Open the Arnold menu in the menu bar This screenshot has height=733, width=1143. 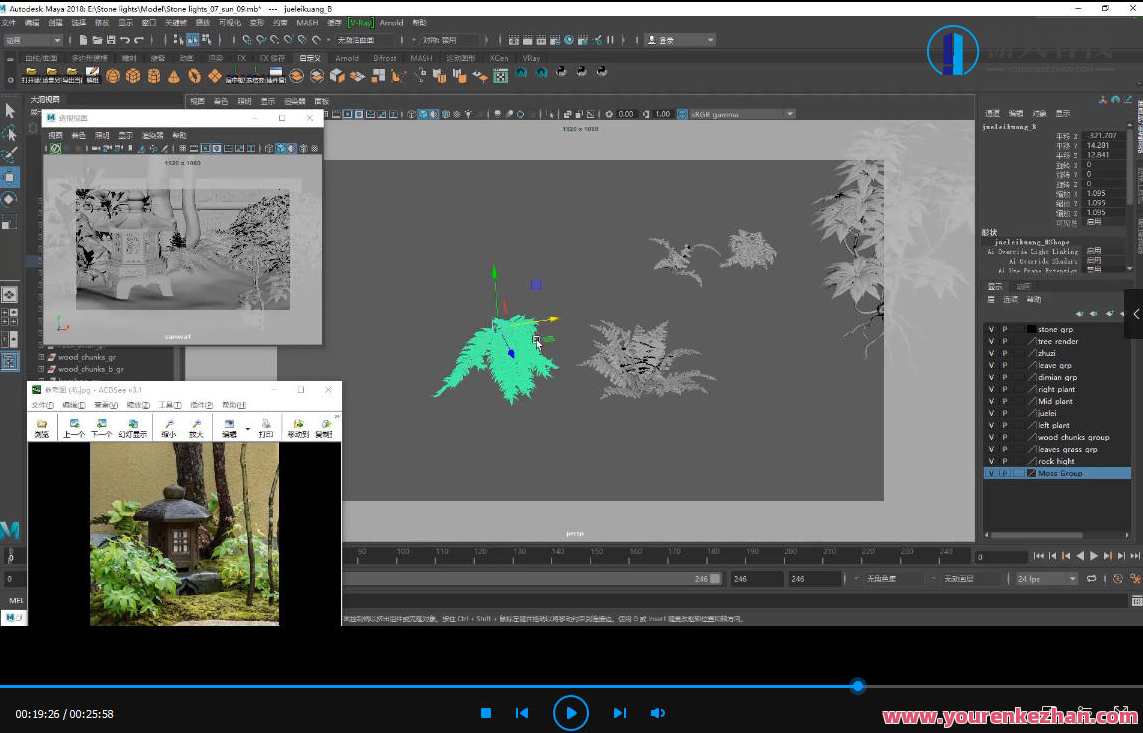391,22
